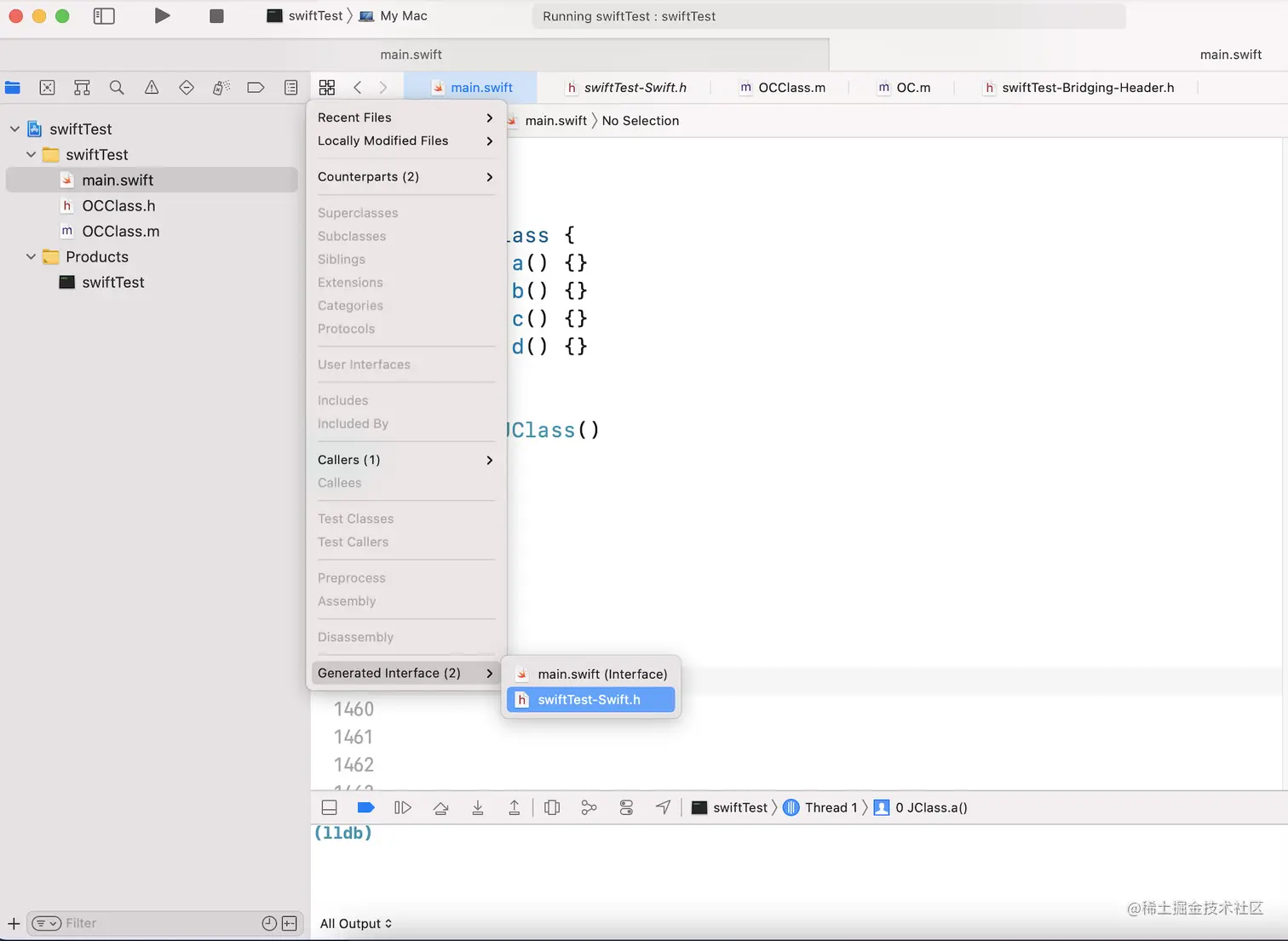Open the All Output console filter
1288x941 pixels.
point(356,923)
